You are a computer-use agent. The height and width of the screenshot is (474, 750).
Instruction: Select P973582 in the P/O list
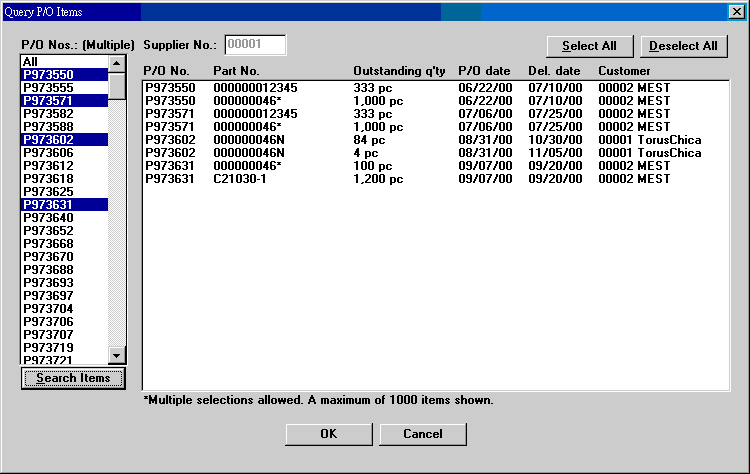tap(64, 114)
